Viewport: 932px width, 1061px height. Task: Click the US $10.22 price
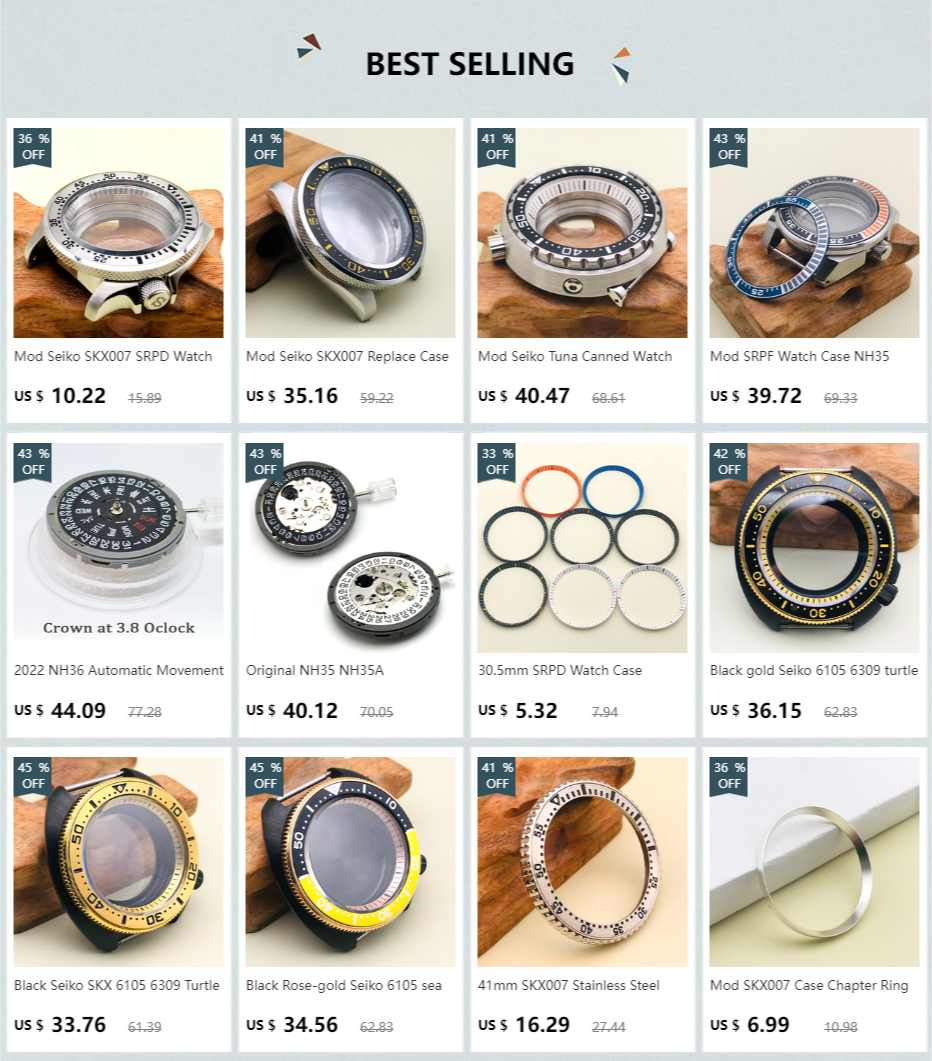(x=60, y=396)
